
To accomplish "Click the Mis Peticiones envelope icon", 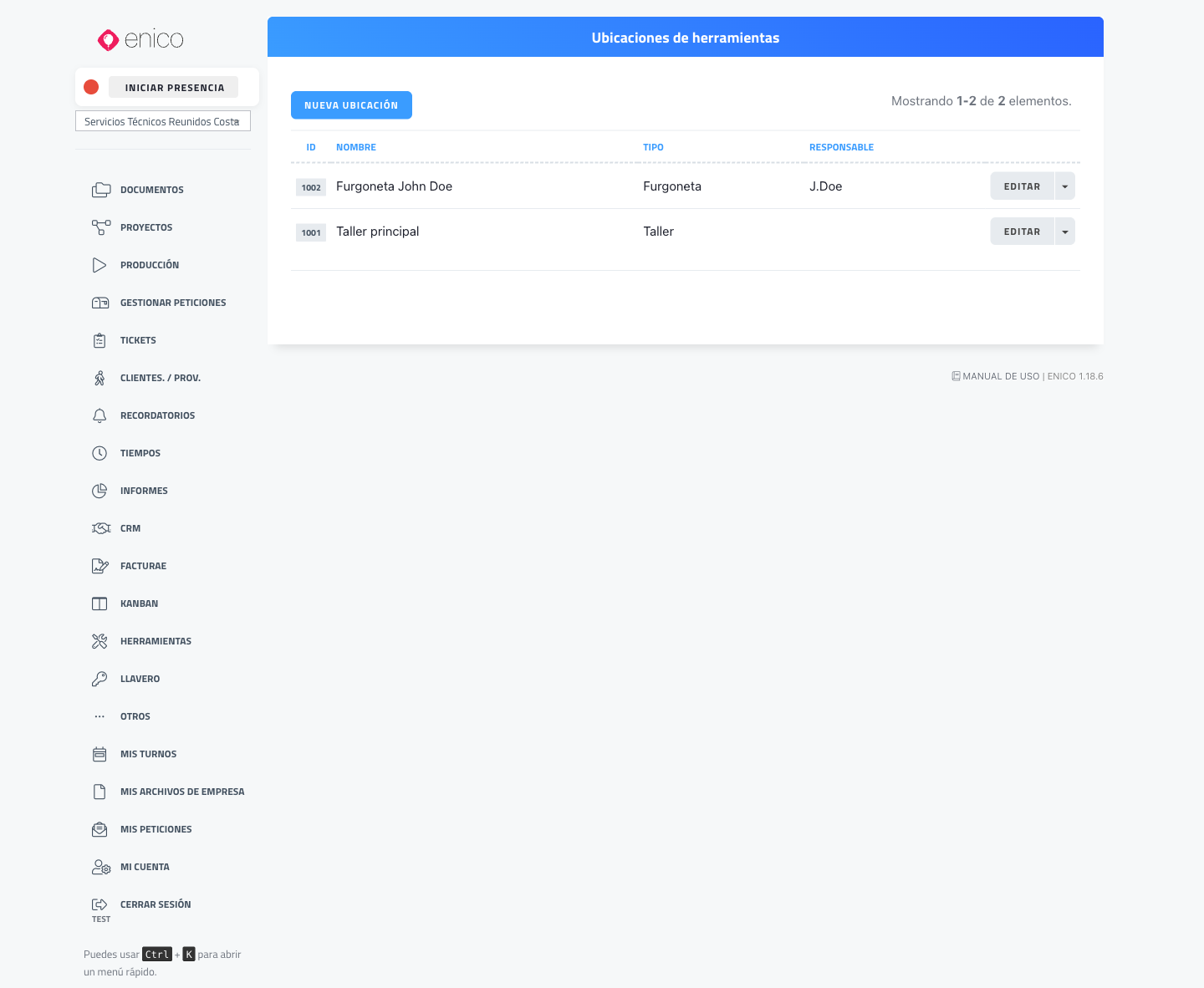I will [99, 829].
